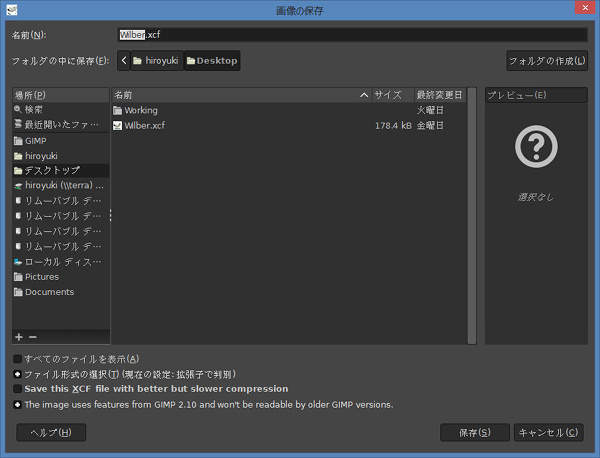
Task: Enable すべてのファイルを表示 show all files checkbox
Action: (x=17, y=359)
